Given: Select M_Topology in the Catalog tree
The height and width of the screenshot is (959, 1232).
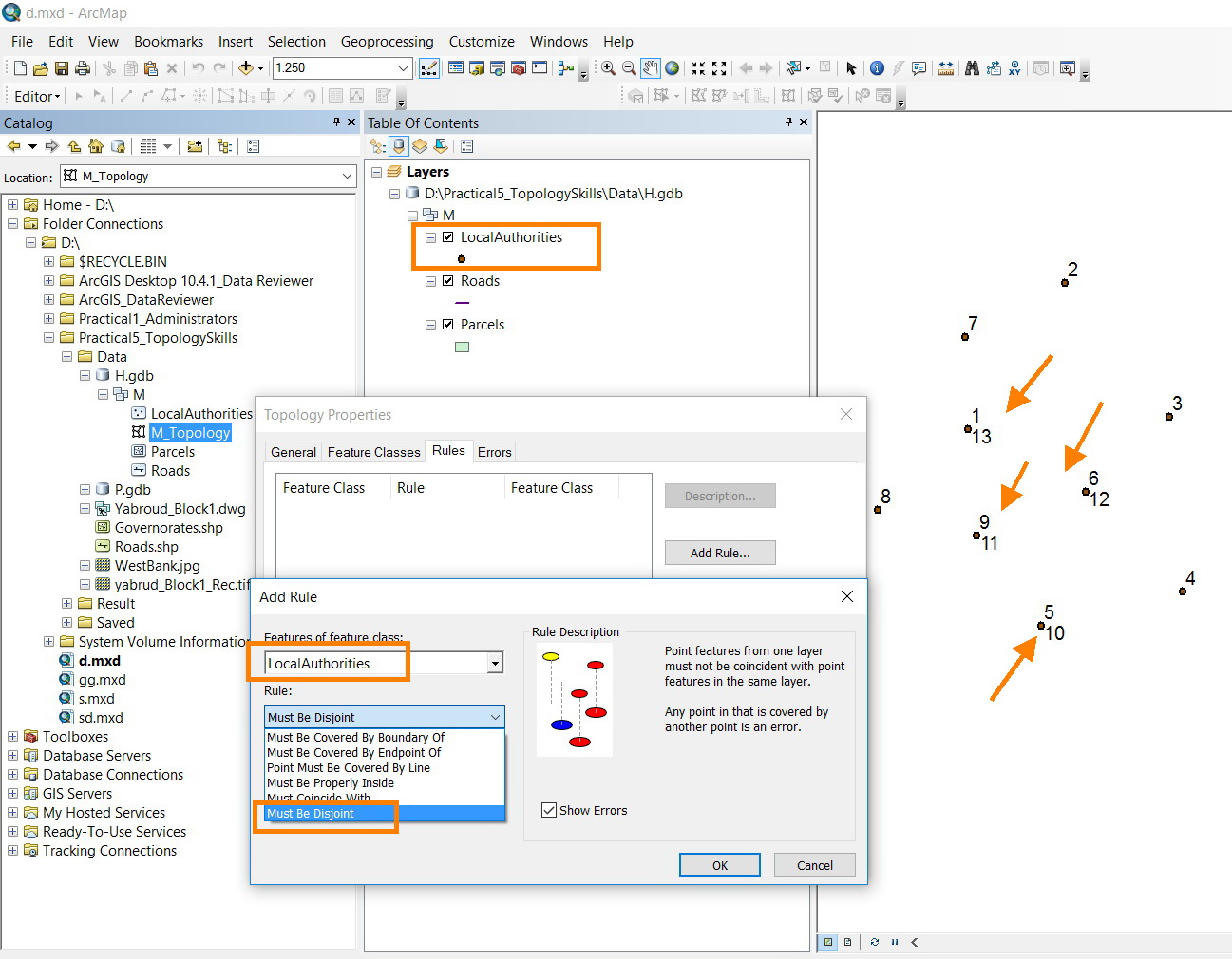Looking at the screenshot, I should (190, 433).
